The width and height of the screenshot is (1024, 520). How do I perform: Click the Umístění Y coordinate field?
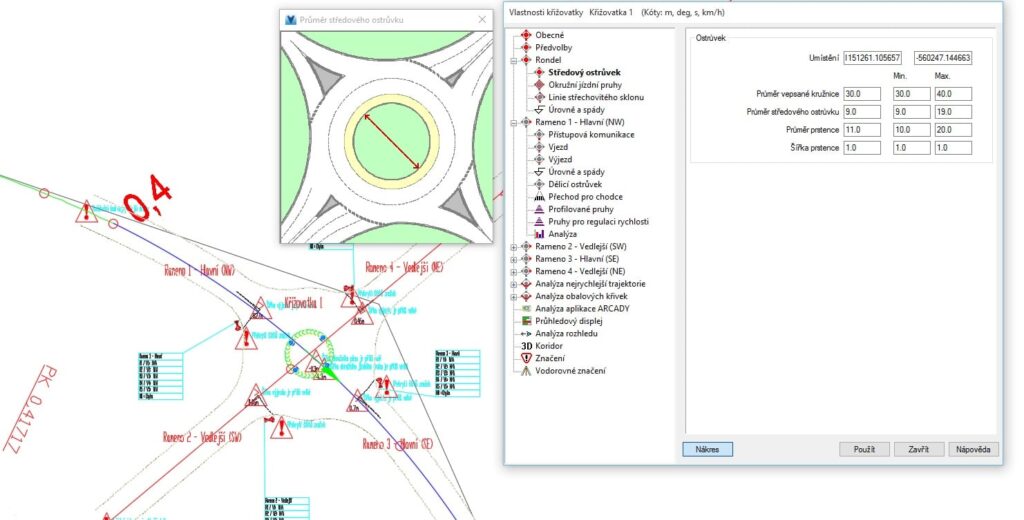click(x=942, y=58)
